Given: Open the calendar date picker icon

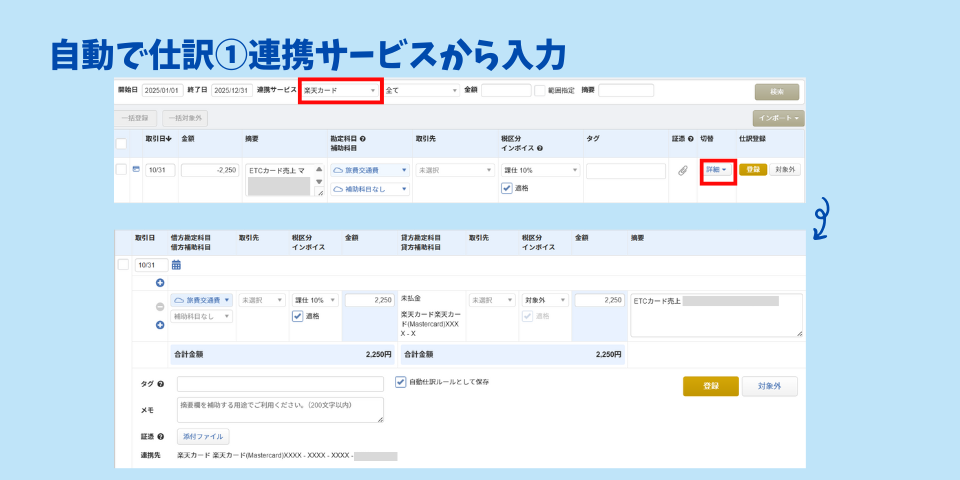Looking at the screenshot, I should coord(176,265).
